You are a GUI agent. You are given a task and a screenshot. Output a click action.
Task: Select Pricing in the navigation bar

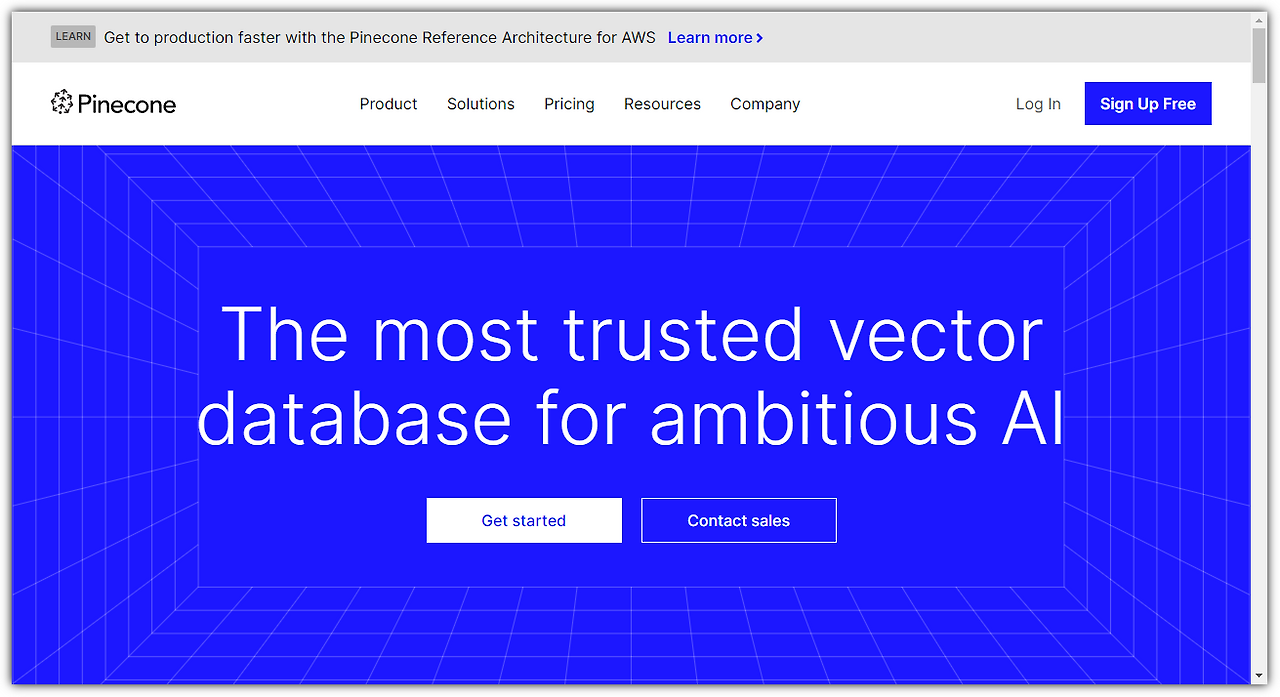click(569, 103)
